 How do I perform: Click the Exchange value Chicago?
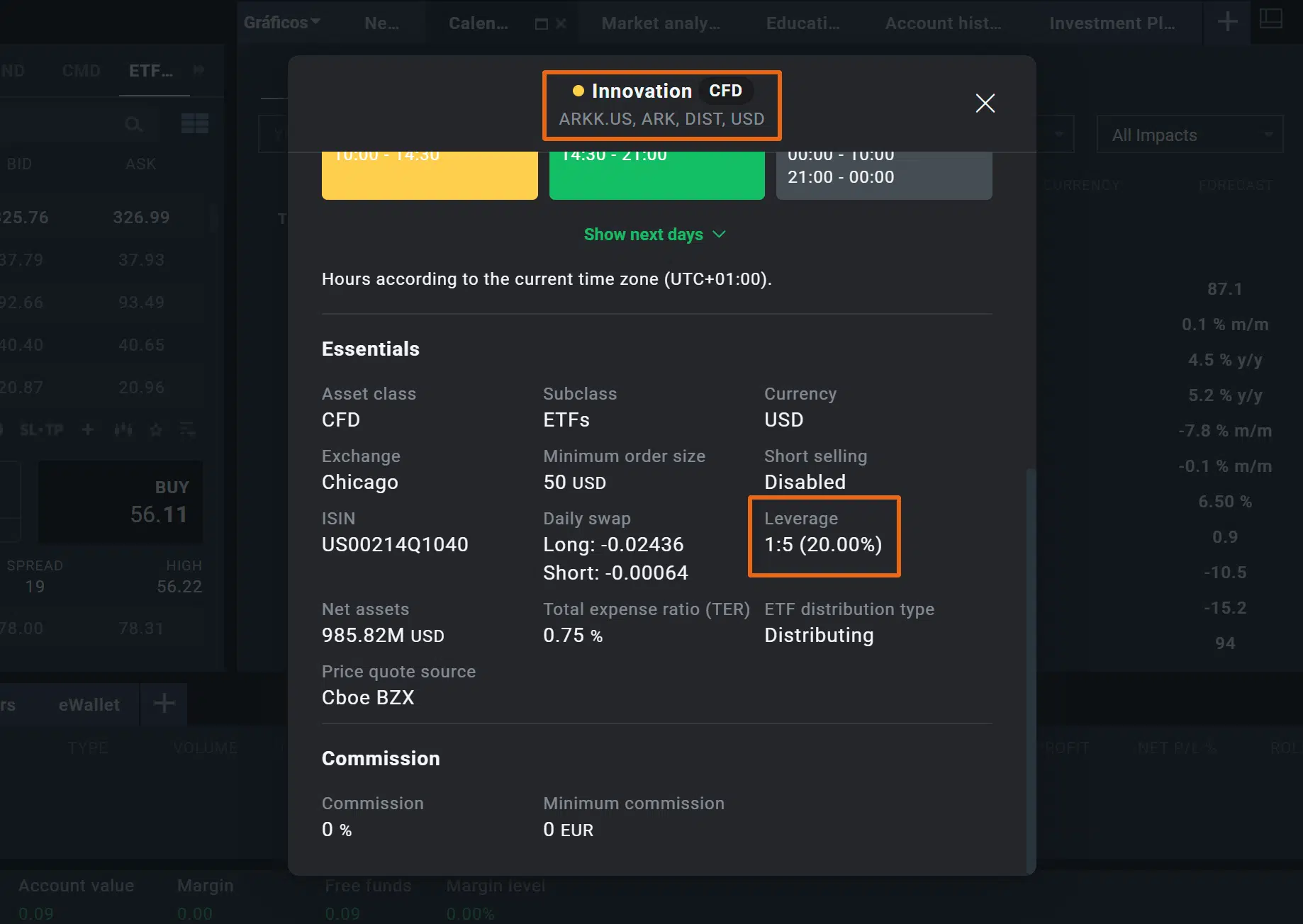coord(360,483)
